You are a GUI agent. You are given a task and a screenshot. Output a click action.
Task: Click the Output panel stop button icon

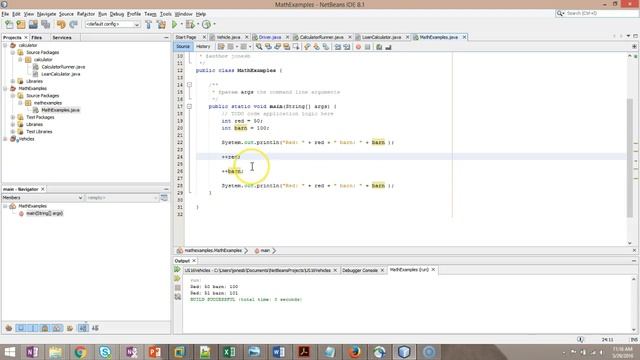pyautogui.click(x=177, y=288)
